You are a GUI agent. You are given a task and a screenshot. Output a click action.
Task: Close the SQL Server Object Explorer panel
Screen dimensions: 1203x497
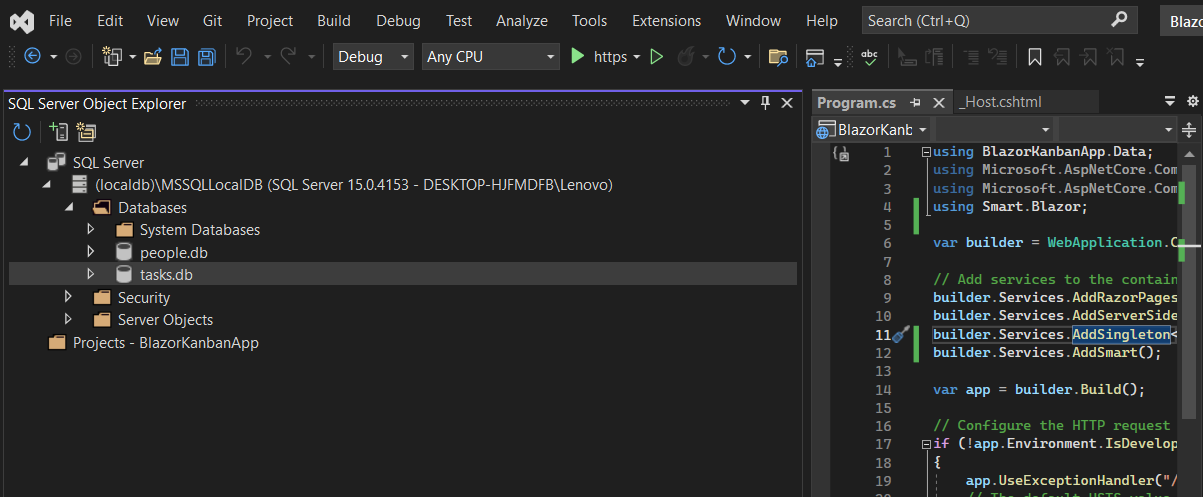786,103
